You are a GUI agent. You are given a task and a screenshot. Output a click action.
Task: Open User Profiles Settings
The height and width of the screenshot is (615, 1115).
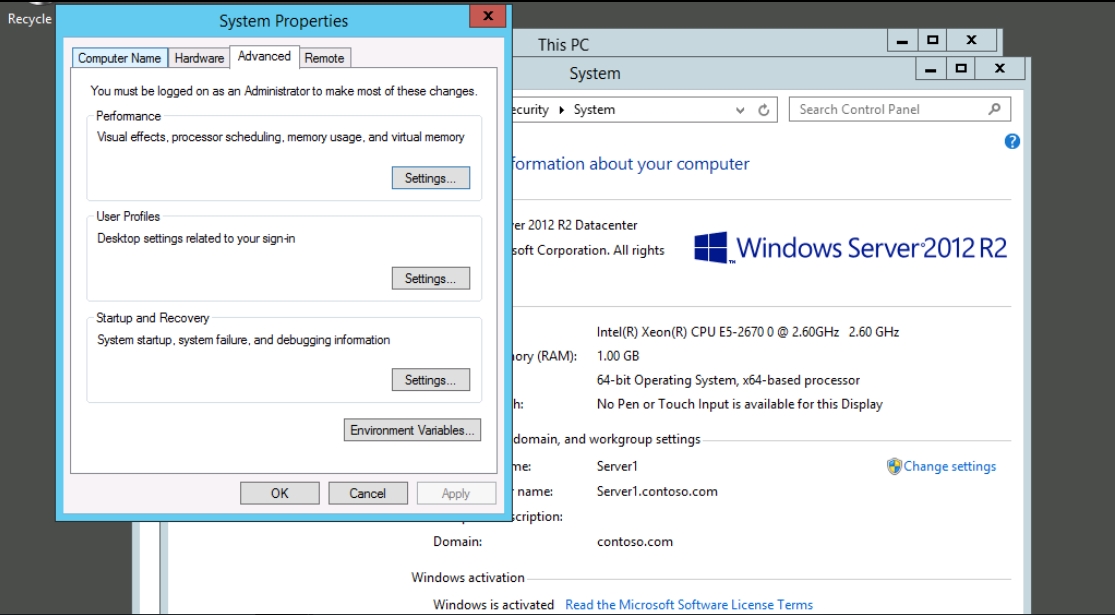click(x=430, y=278)
